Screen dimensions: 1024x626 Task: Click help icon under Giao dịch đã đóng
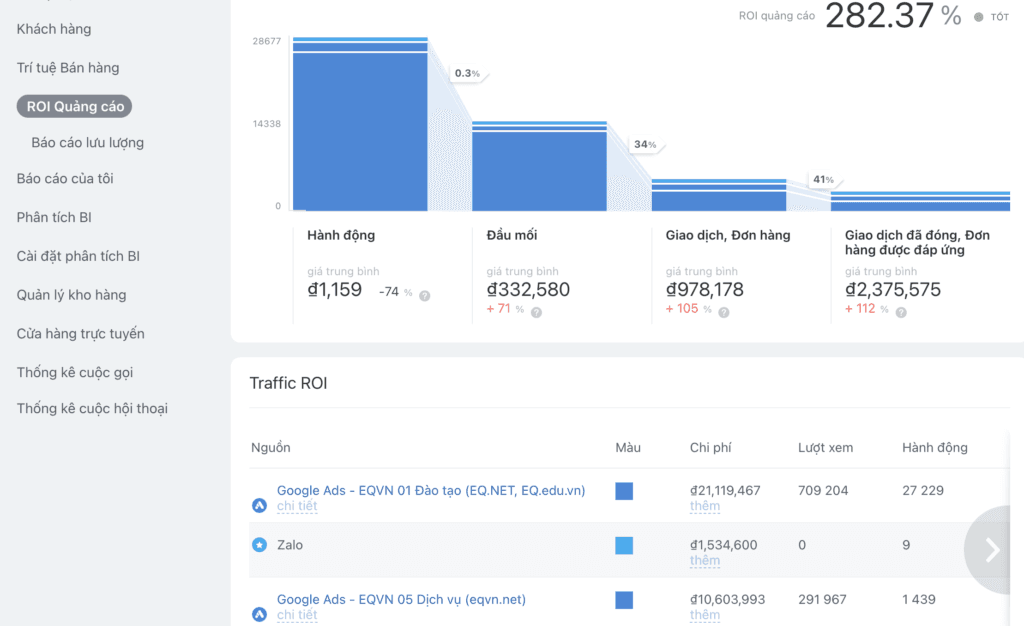click(901, 312)
